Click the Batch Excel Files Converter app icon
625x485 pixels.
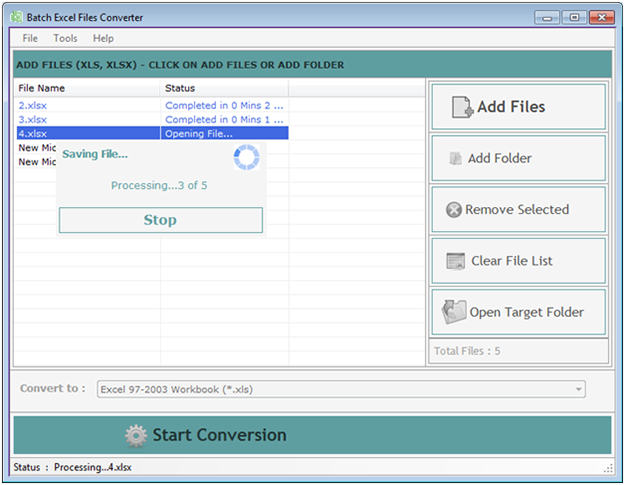[16, 17]
